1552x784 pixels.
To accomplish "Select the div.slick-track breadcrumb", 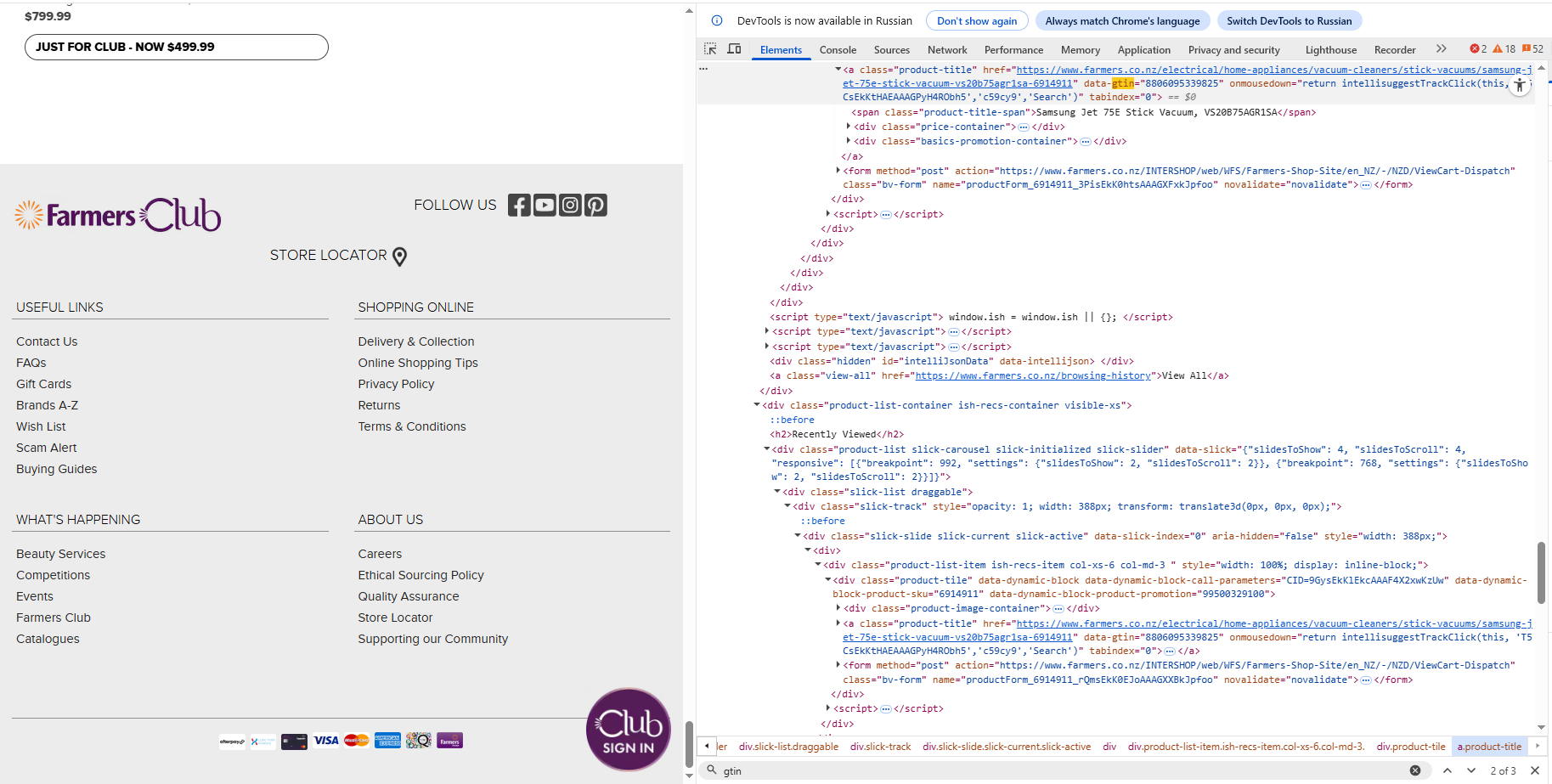I will 880,747.
